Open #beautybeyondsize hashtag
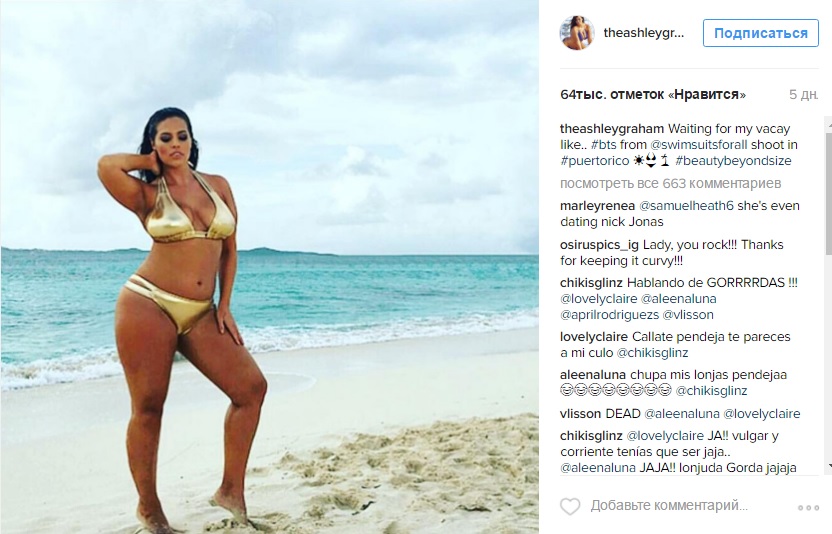This screenshot has height=534, width=832. pos(733,161)
